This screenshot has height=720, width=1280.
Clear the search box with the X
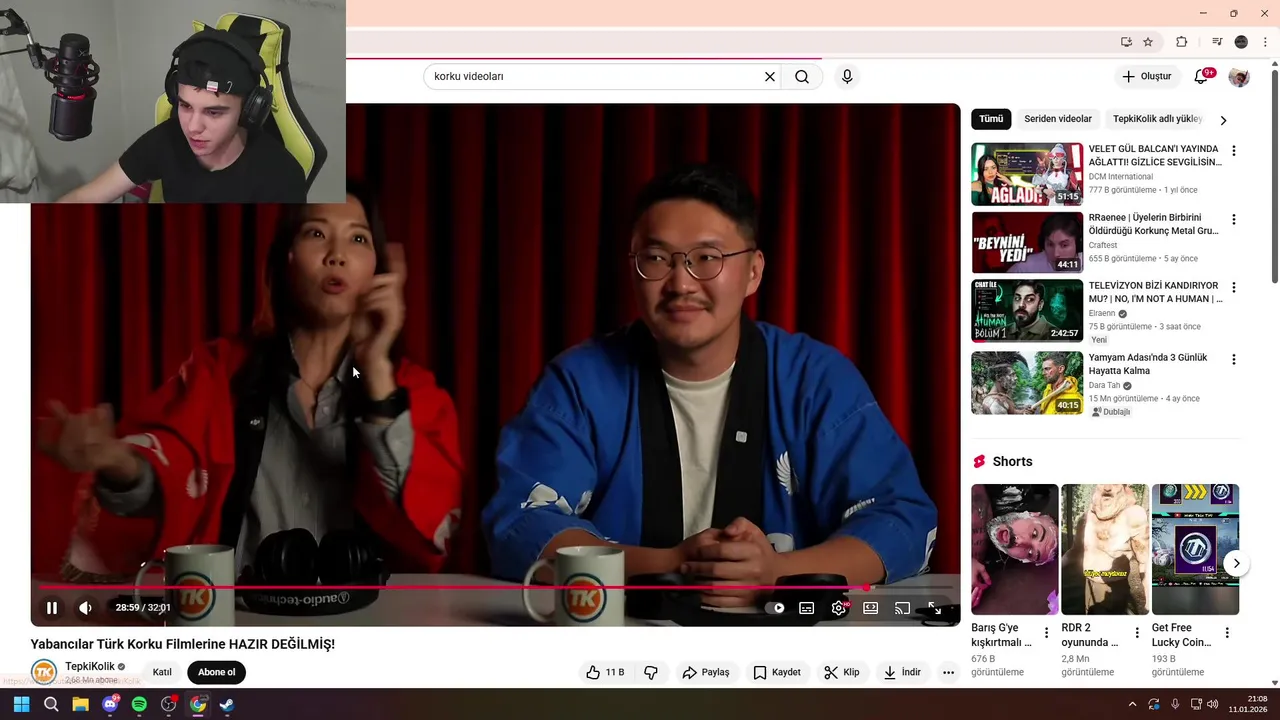coord(770,77)
